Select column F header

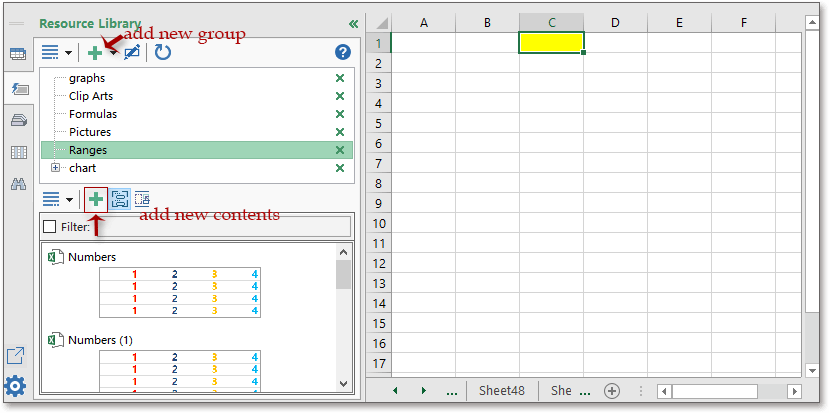click(743, 22)
